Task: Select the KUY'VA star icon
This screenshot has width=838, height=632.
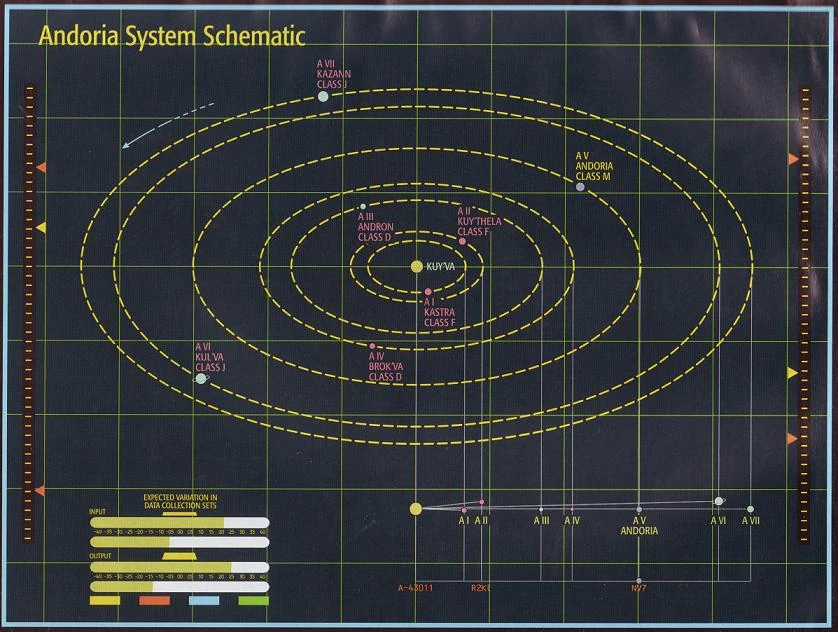Action: click(415, 266)
